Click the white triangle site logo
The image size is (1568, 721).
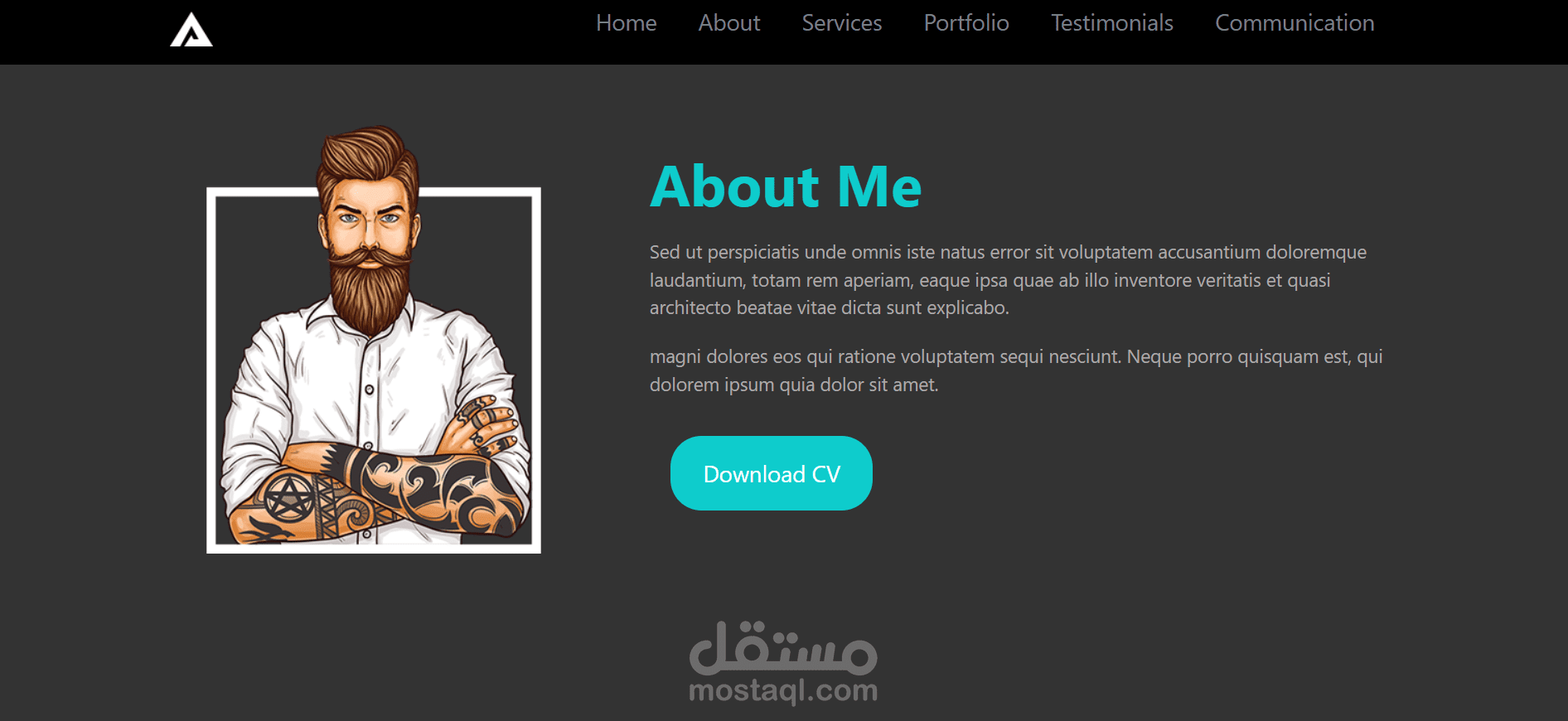click(x=191, y=30)
